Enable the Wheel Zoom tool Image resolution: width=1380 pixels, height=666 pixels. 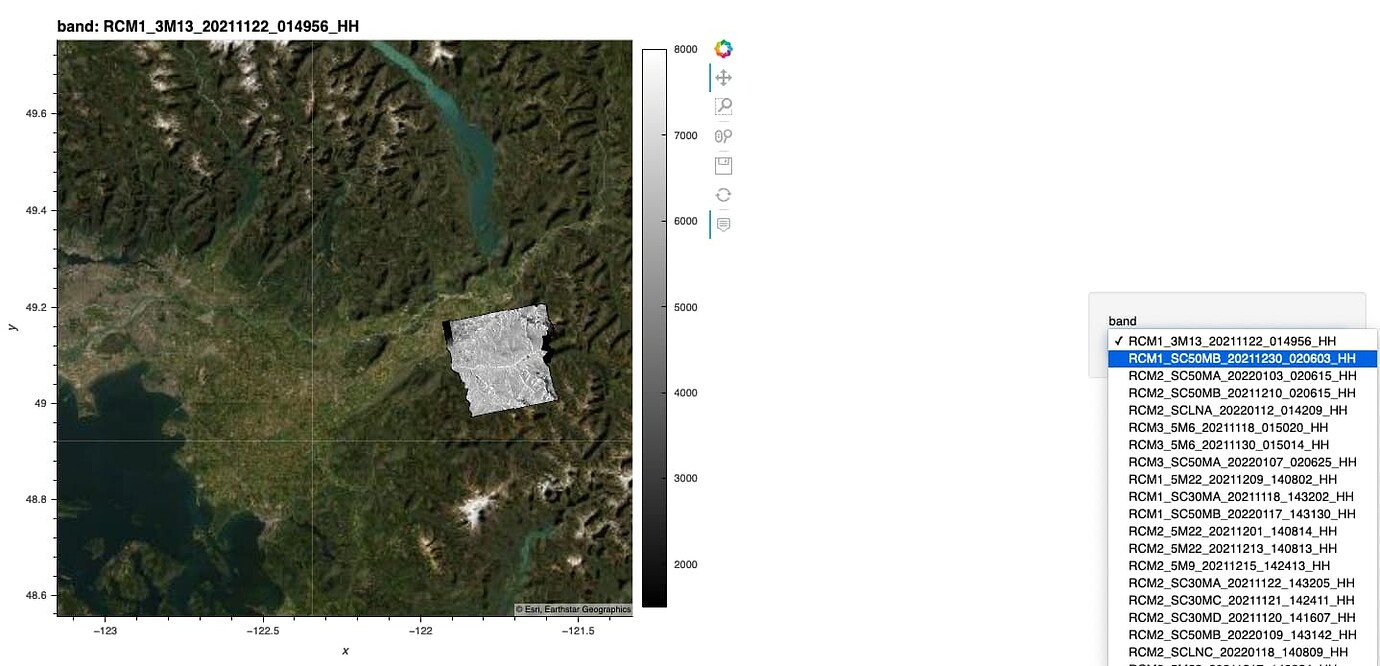coord(723,136)
